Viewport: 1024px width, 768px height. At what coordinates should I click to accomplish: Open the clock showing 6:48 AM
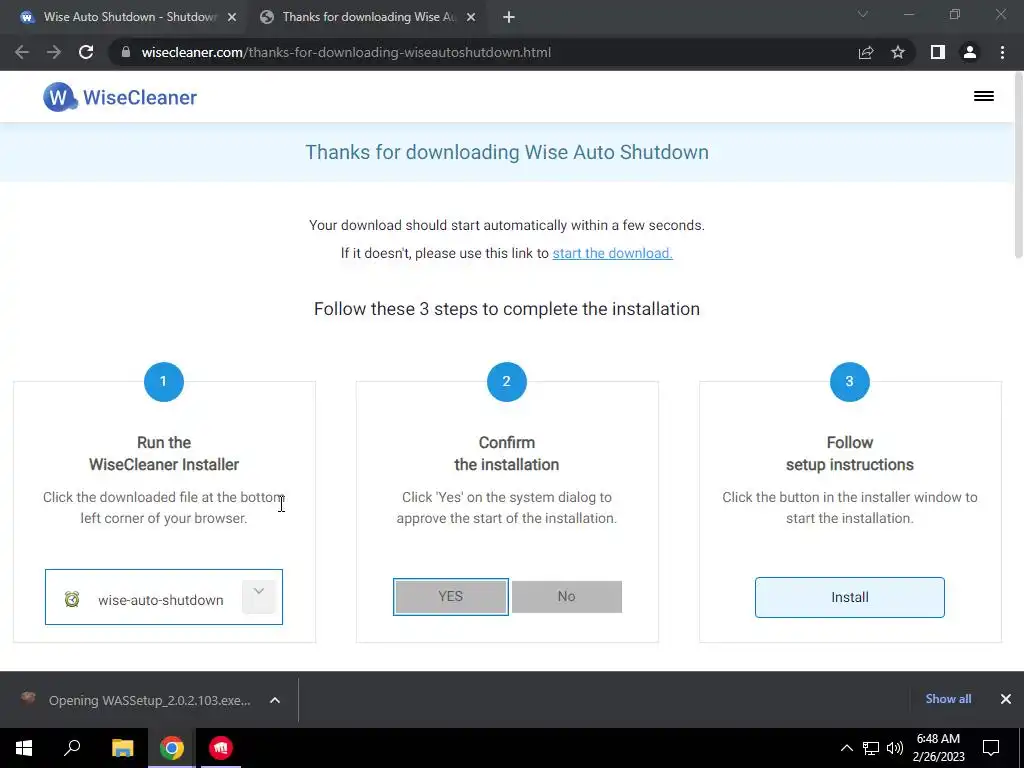click(x=938, y=748)
